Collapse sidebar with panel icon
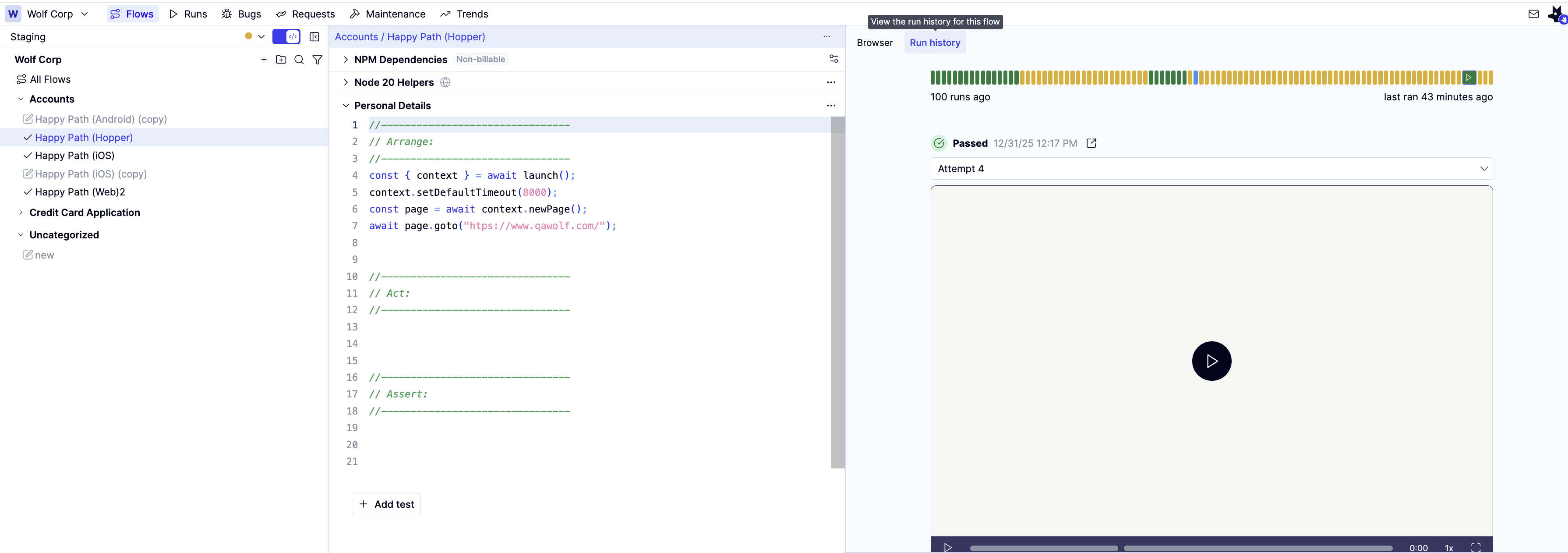The height and width of the screenshot is (553, 1568). (x=314, y=36)
